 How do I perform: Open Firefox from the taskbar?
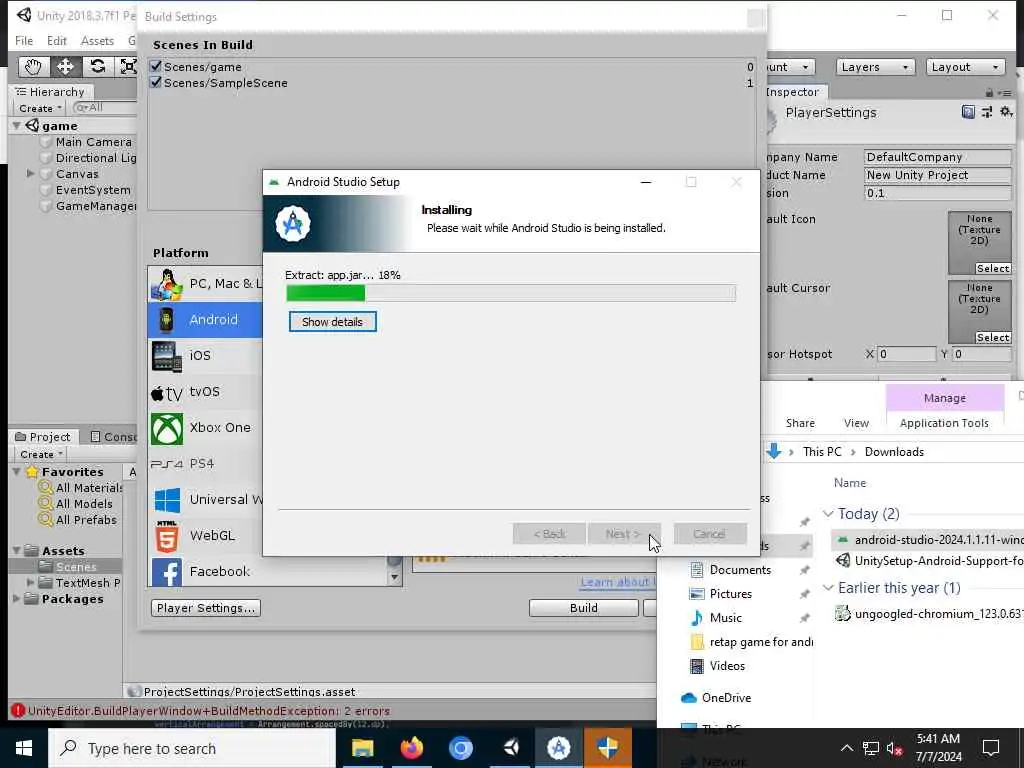pos(411,748)
